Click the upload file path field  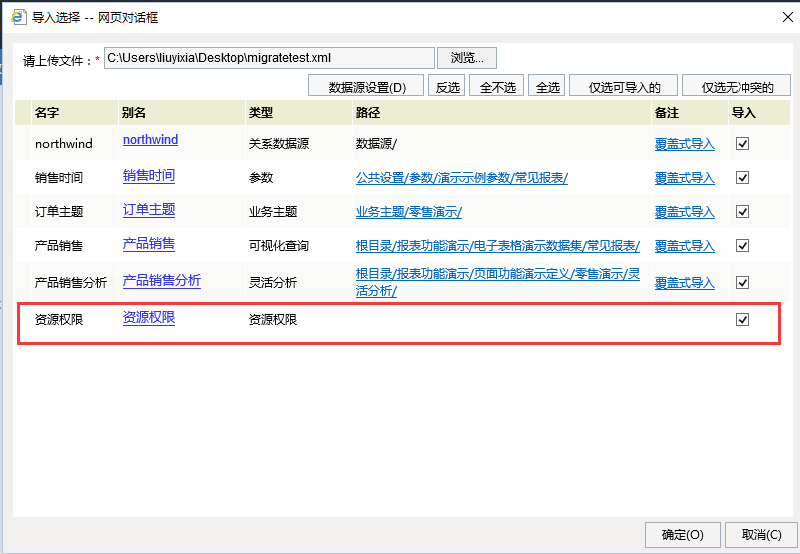click(x=269, y=58)
